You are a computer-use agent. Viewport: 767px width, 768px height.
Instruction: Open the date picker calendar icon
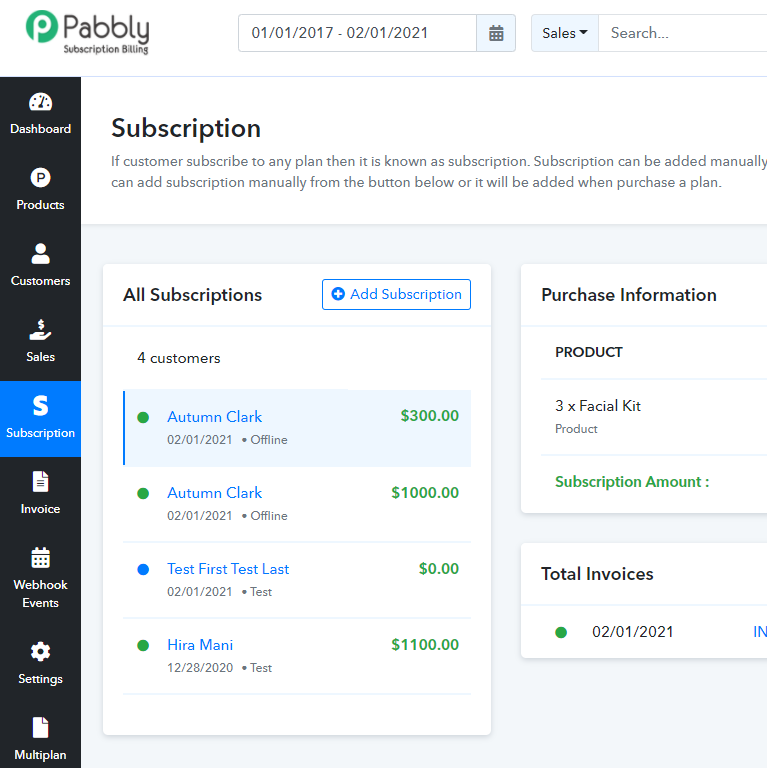tap(496, 33)
